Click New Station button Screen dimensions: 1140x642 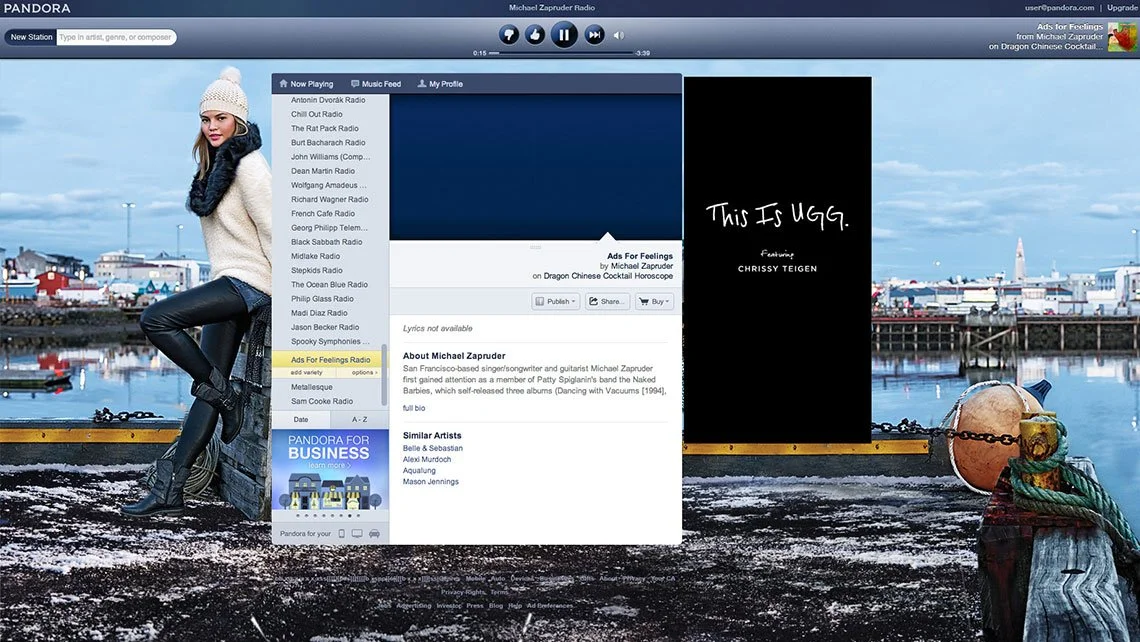(x=31, y=37)
